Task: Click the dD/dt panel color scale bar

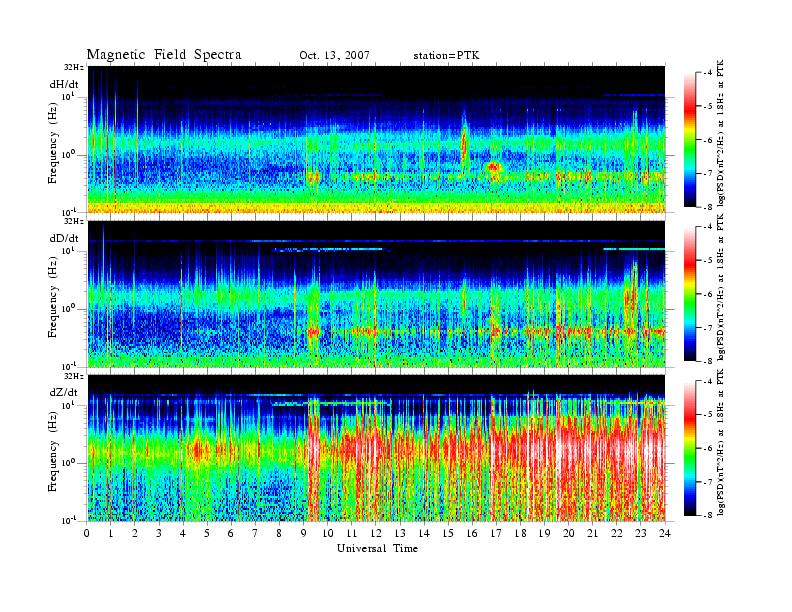Action: click(690, 294)
